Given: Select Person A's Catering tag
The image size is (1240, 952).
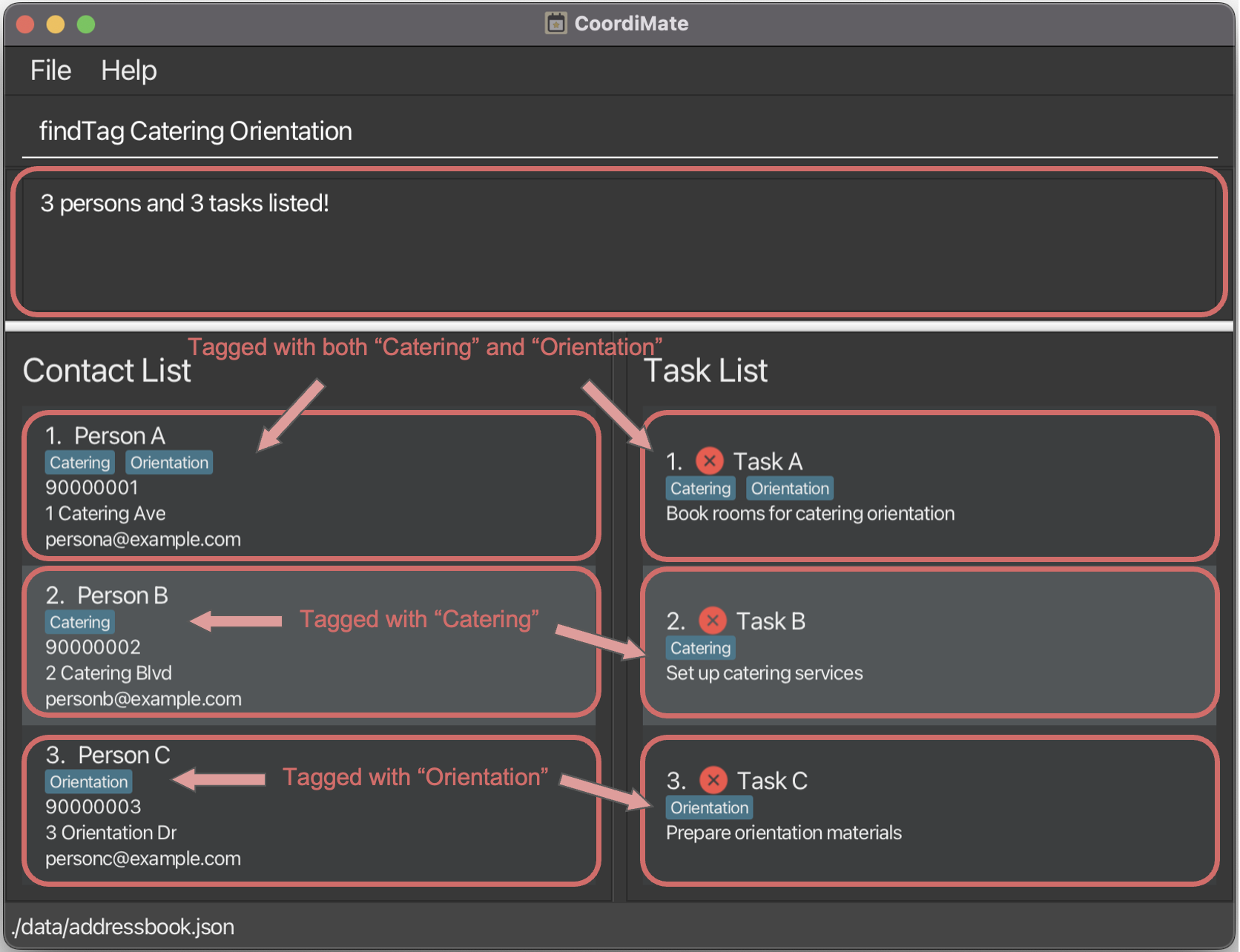Looking at the screenshot, I should pyautogui.click(x=79, y=463).
